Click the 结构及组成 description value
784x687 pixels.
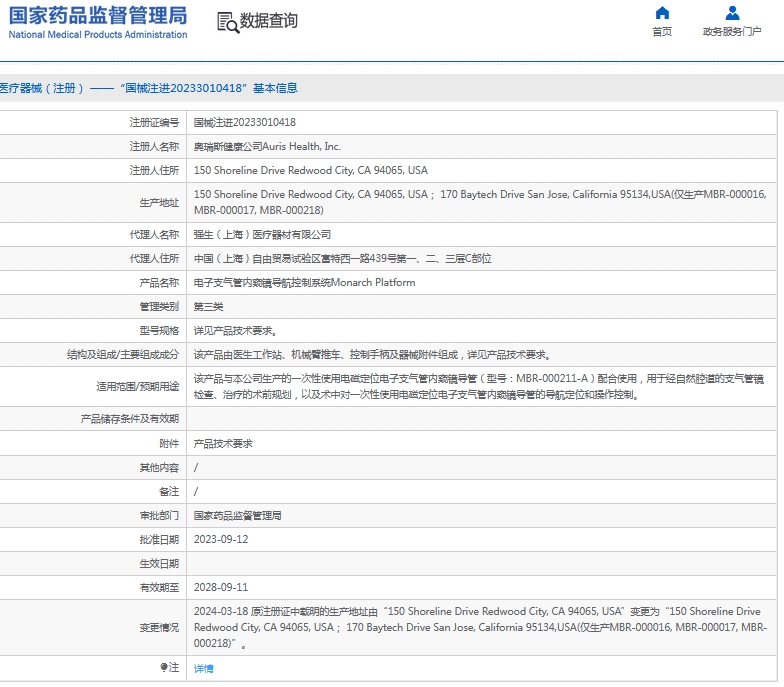372,354
